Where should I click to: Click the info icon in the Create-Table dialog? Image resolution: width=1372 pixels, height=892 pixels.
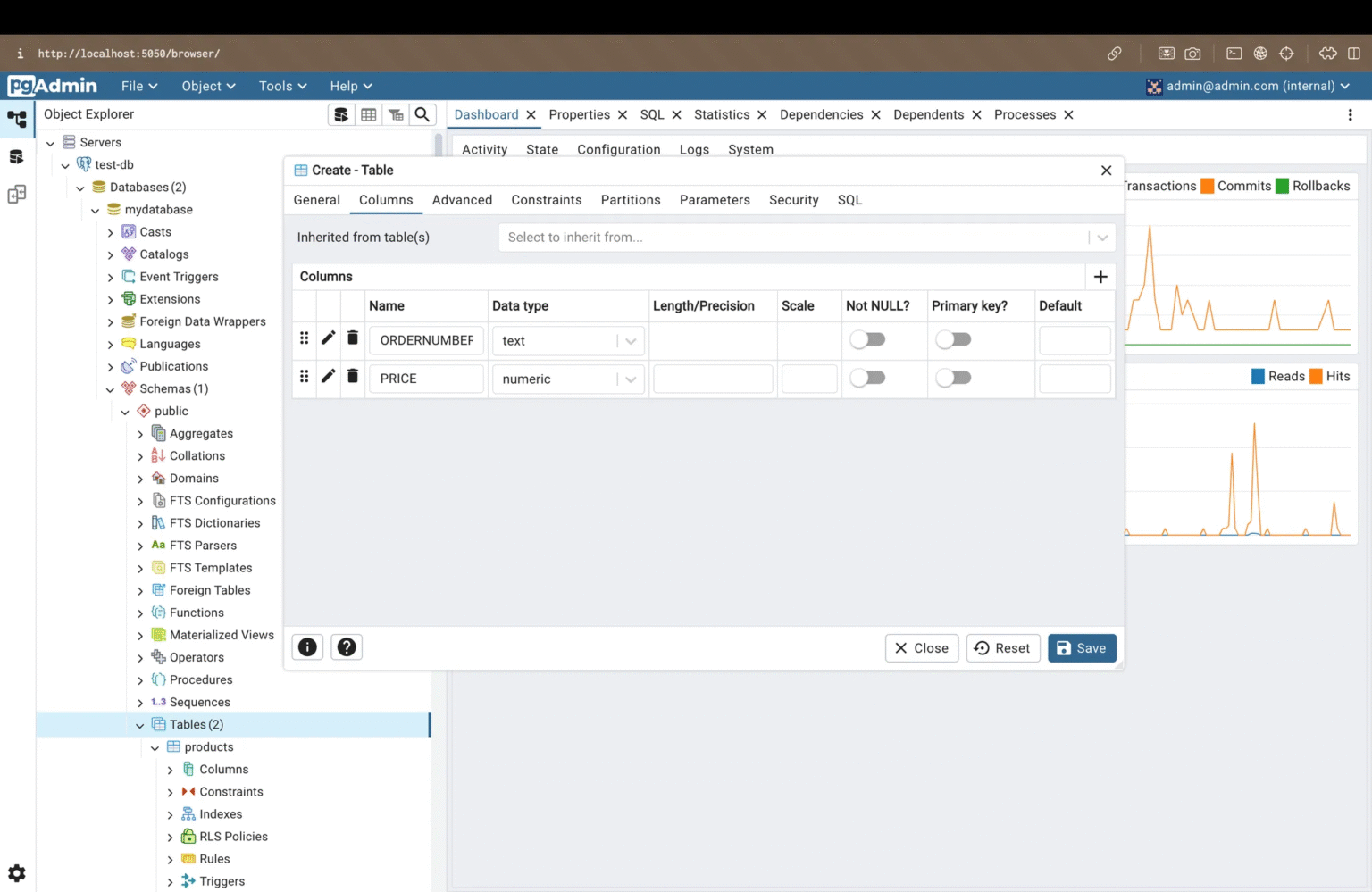point(307,646)
